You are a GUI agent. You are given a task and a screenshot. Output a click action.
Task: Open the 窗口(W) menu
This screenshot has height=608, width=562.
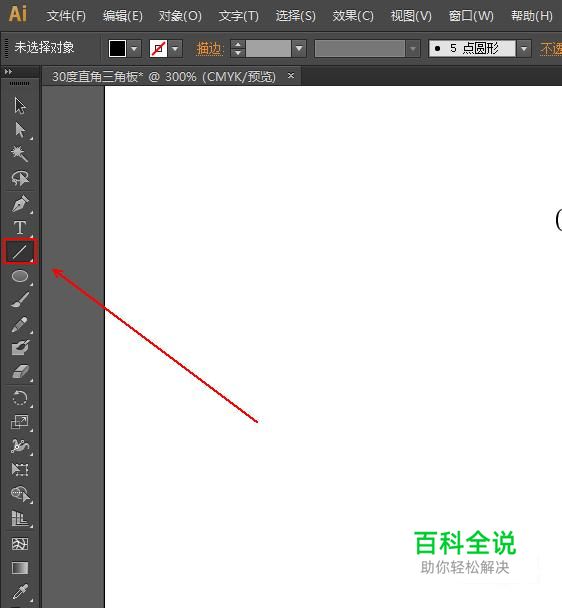click(471, 16)
